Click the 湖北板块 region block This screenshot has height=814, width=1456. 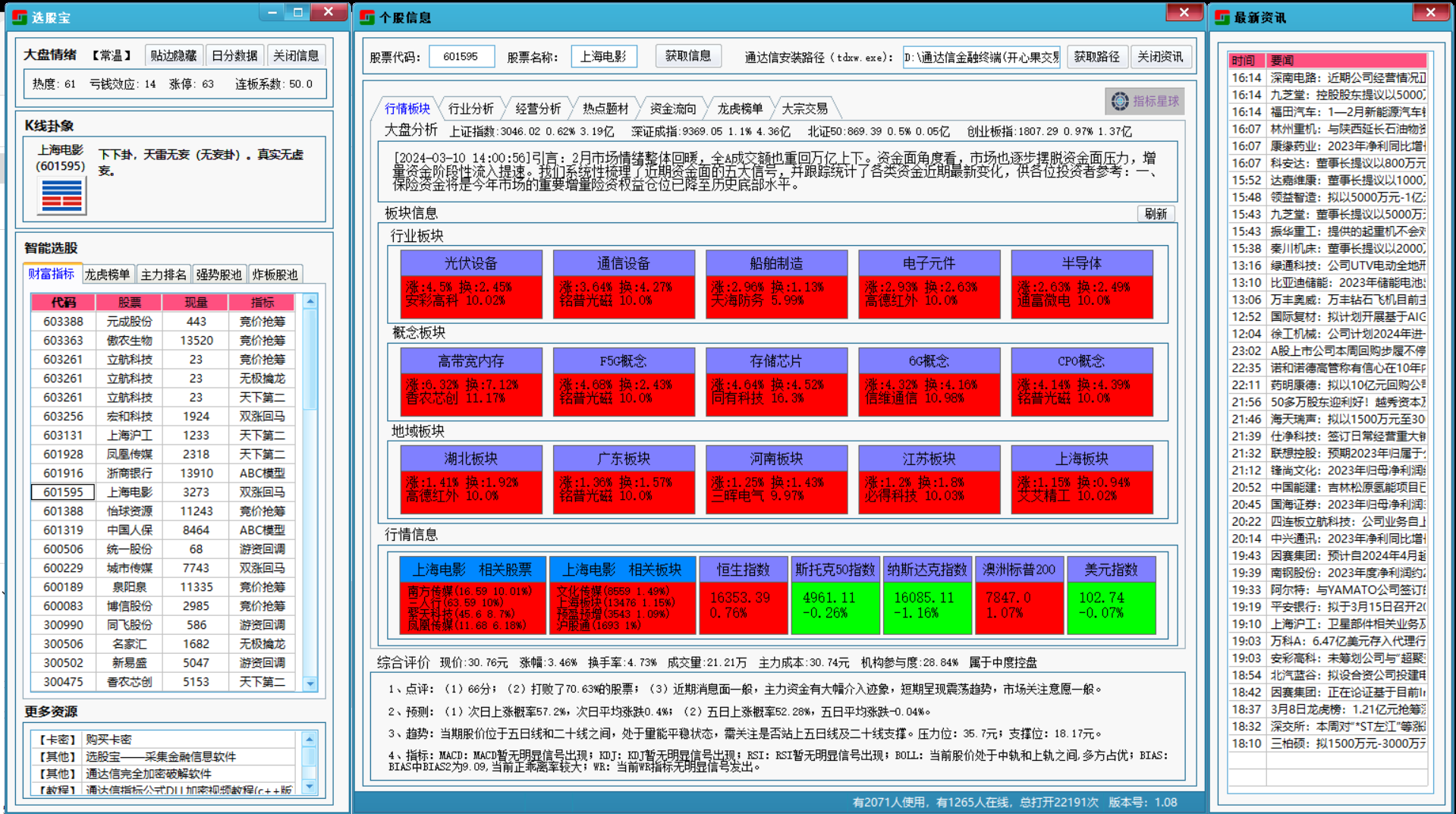click(471, 479)
